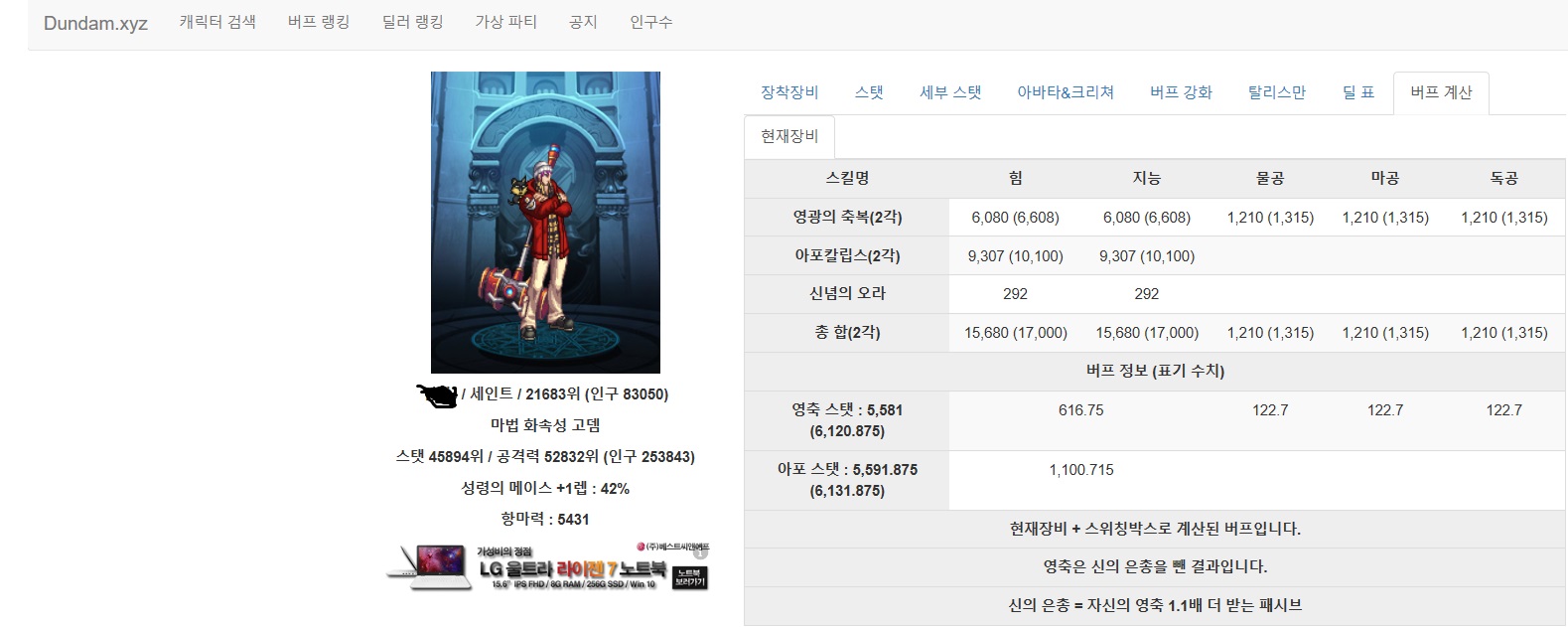This screenshot has height=627, width=1568.
Task: Go to 딜러 랭킹 page
Action: tap(412, 22)
